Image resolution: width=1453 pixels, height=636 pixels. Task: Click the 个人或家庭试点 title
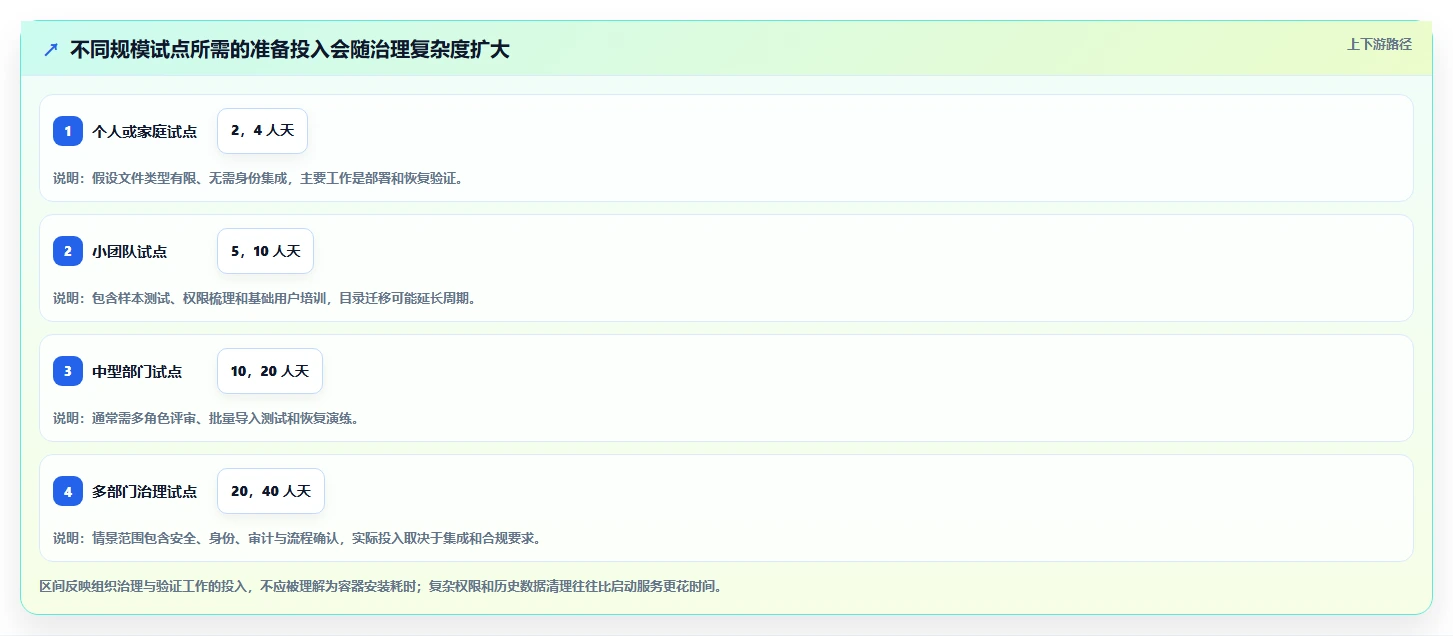pyautogui.click(x=144, y=131)
